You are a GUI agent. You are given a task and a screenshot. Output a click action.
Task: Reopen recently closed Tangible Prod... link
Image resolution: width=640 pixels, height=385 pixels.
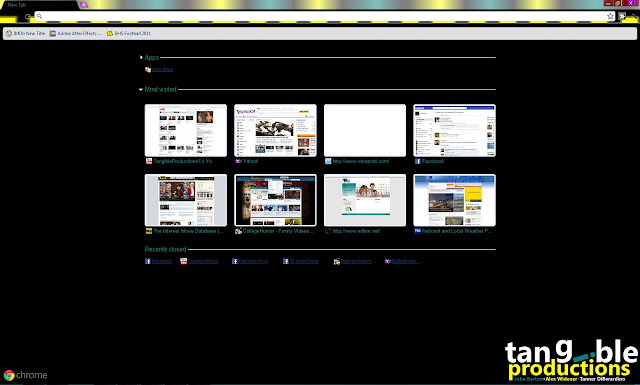250,261
